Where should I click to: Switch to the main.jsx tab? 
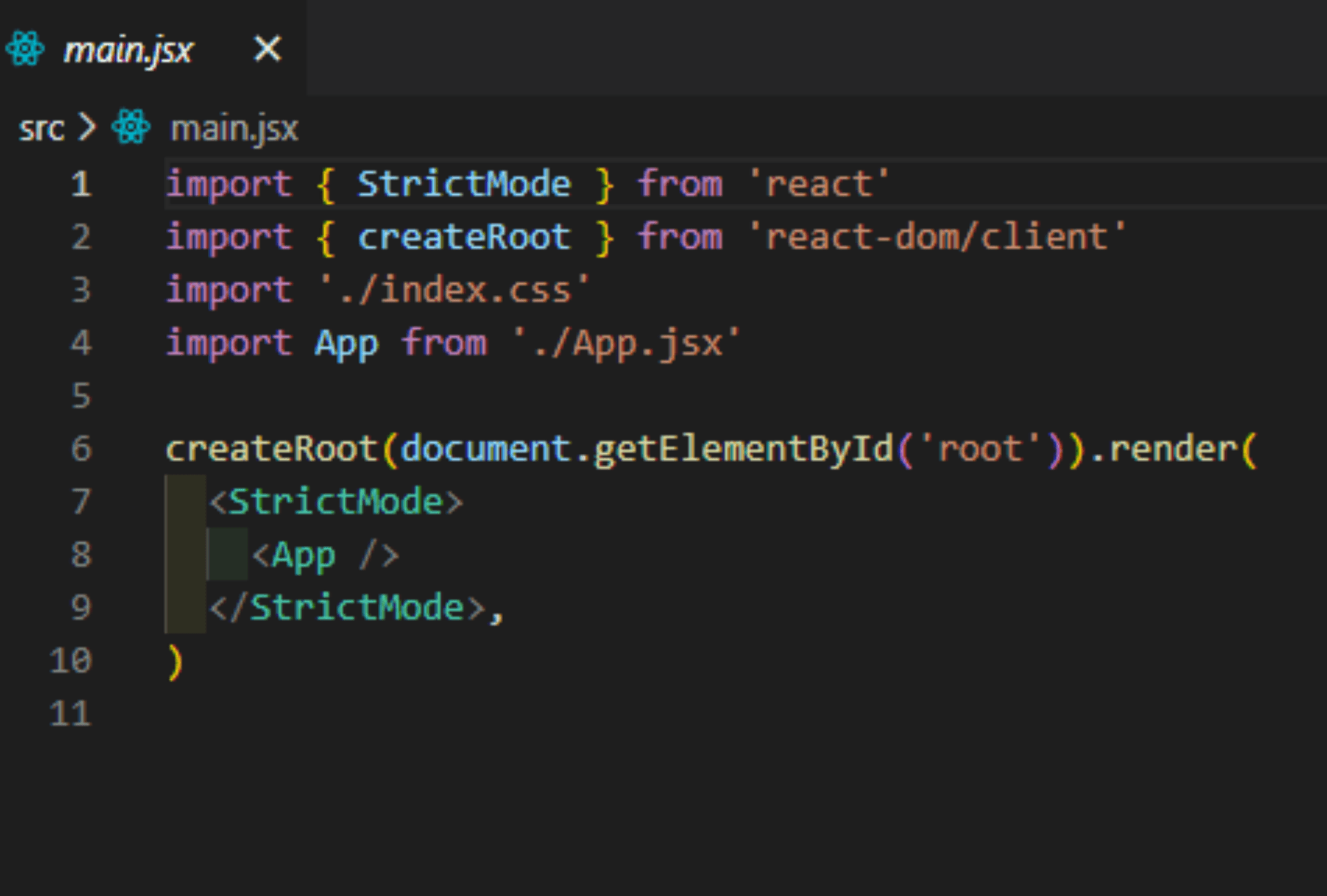click(128, 48)
